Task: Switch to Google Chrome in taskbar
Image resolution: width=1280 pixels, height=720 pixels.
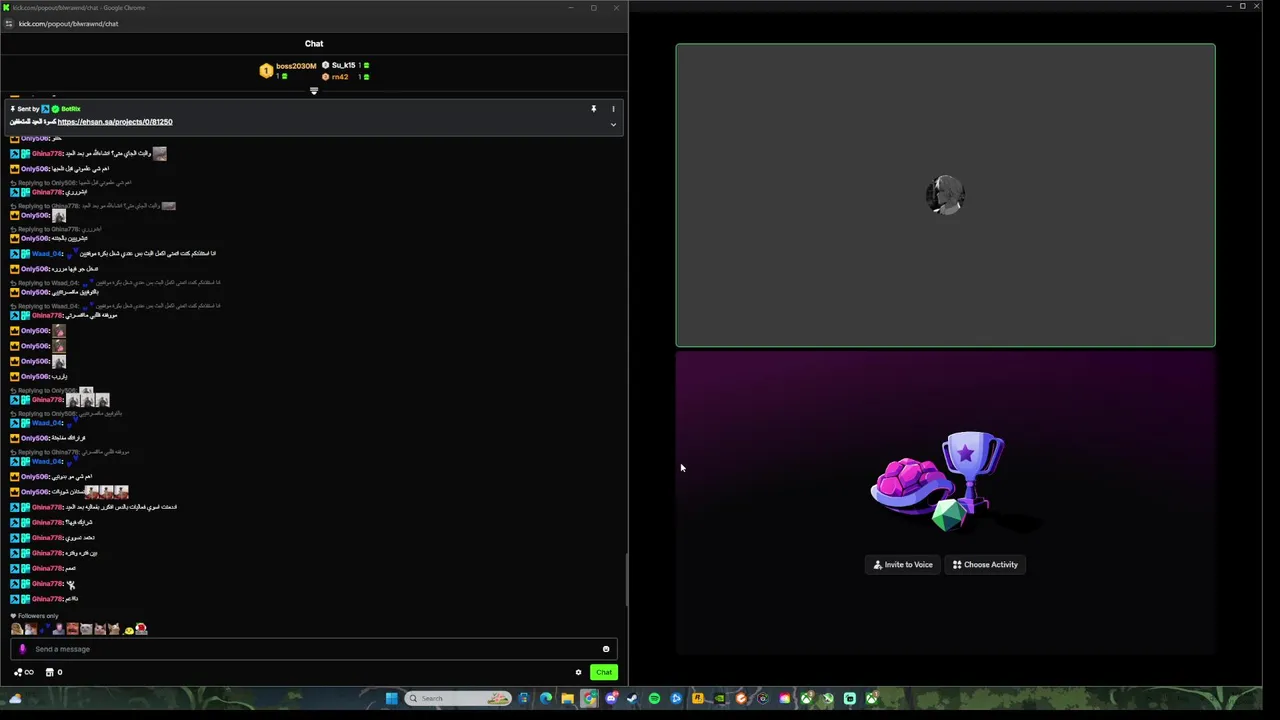Action: (589, 698)
